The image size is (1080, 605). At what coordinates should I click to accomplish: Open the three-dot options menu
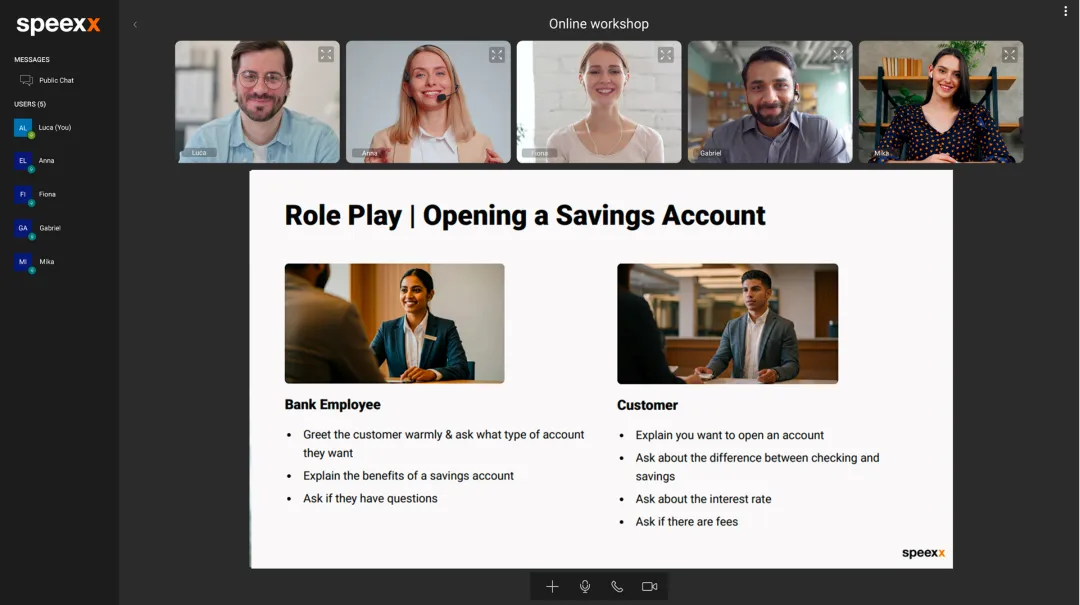[1066, 11]
